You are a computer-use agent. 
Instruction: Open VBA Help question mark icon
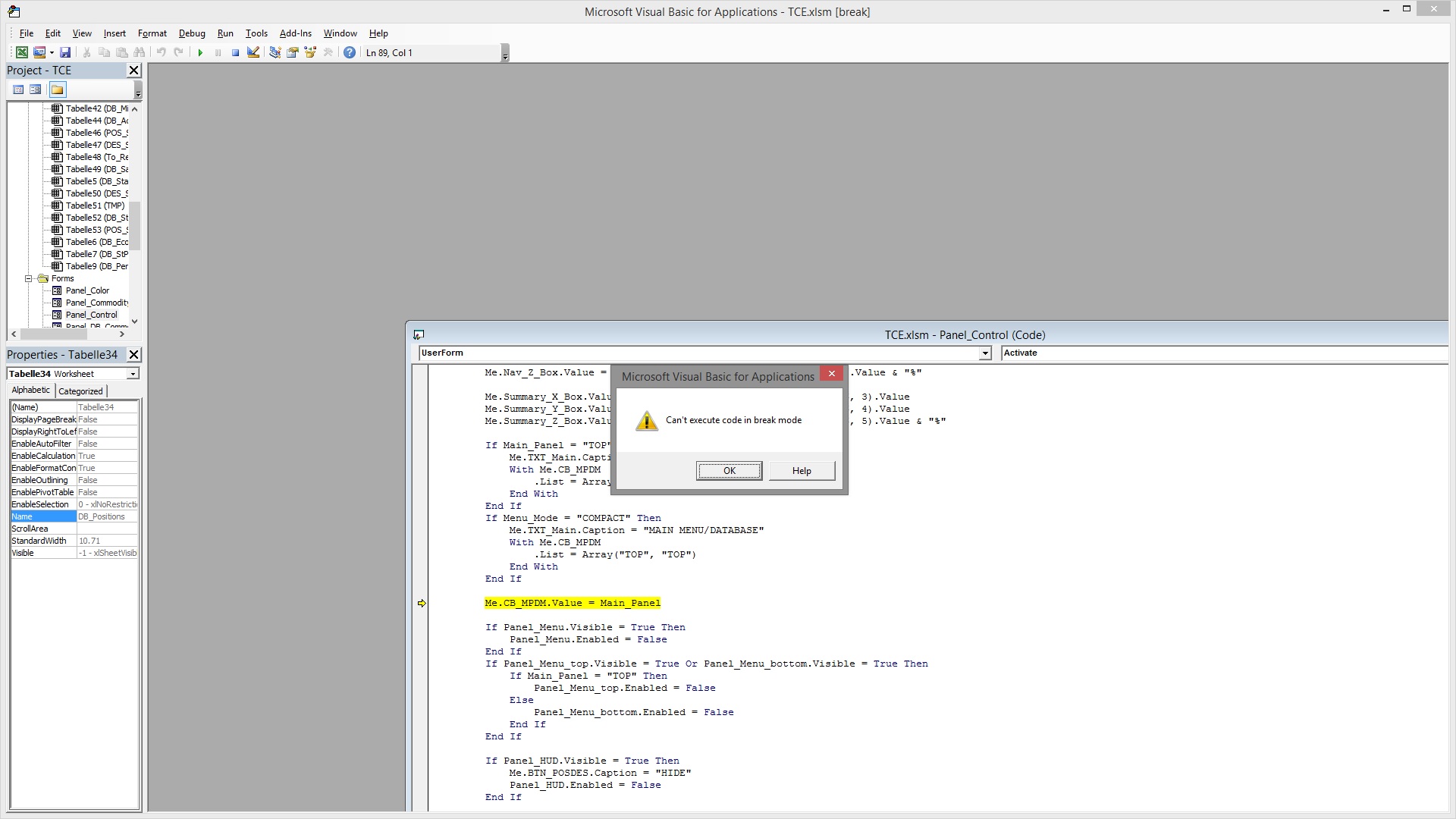[x=350, y=52]
